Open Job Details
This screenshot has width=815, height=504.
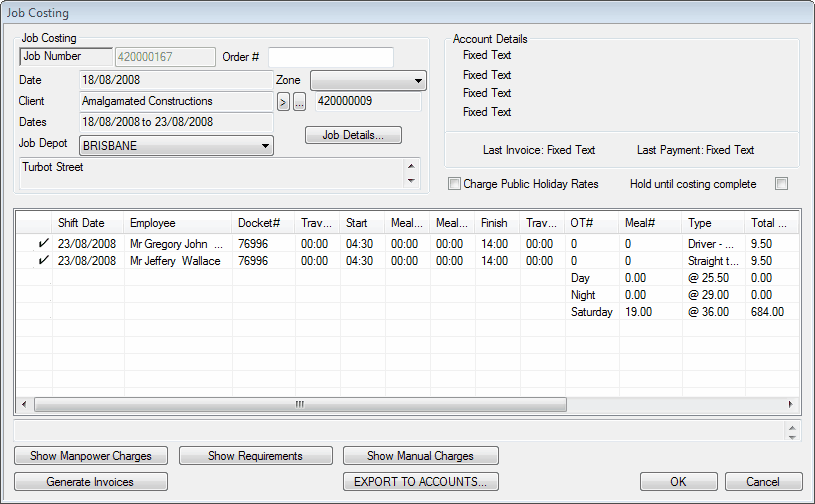(x=353, y=135)
